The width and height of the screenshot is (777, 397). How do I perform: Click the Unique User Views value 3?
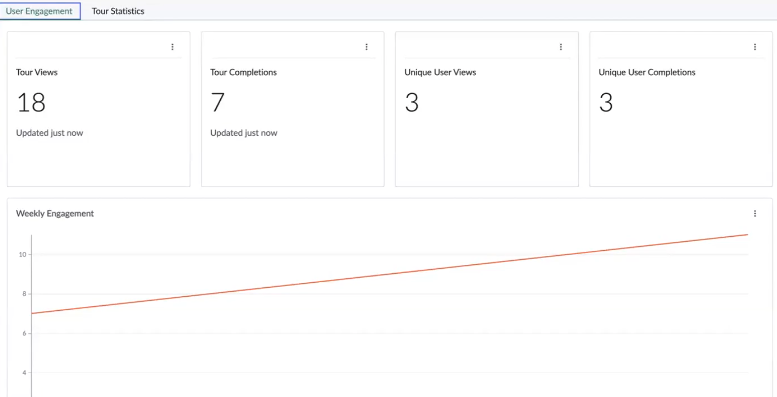(x=412, y=103)
